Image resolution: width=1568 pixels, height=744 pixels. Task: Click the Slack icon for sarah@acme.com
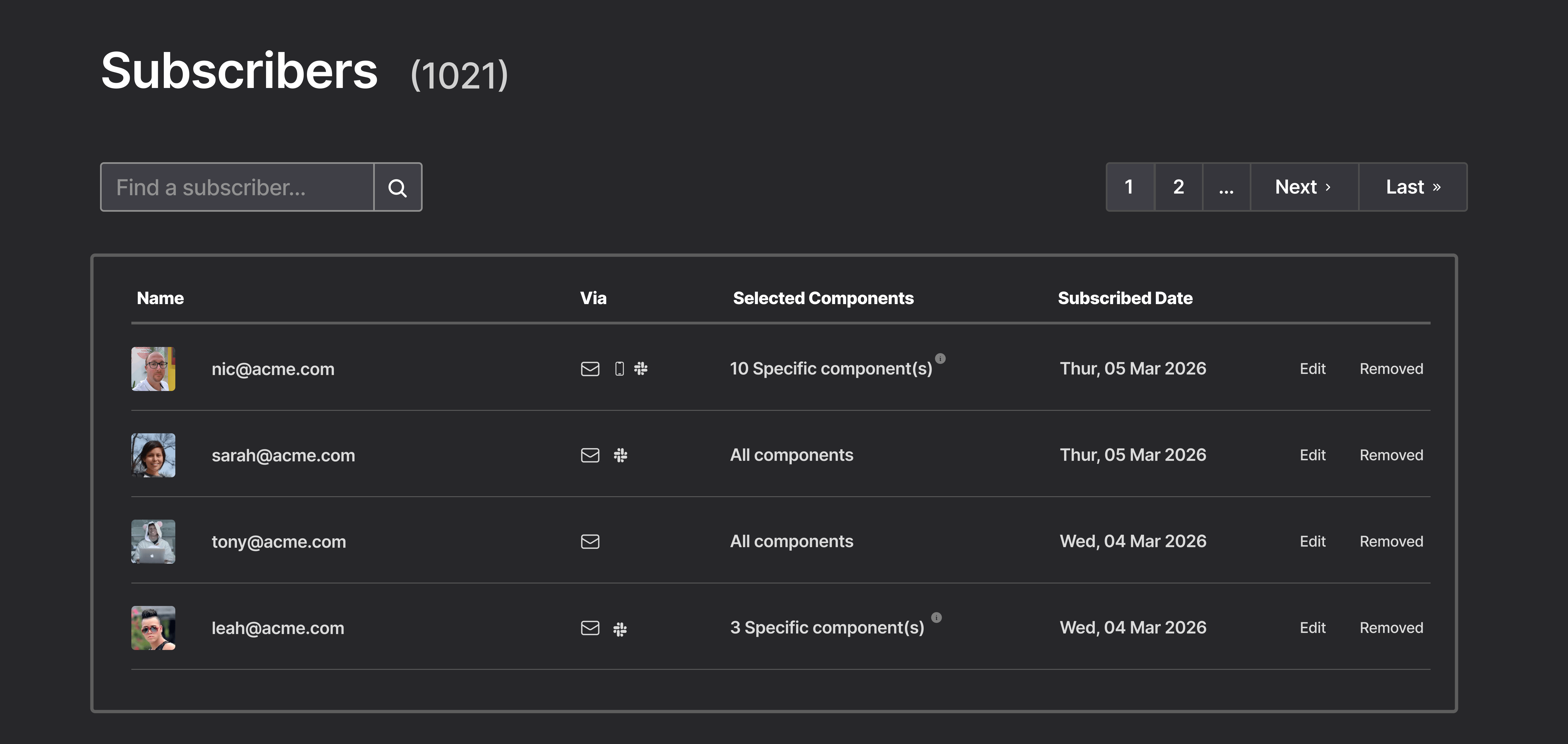(x=621, y=455)
